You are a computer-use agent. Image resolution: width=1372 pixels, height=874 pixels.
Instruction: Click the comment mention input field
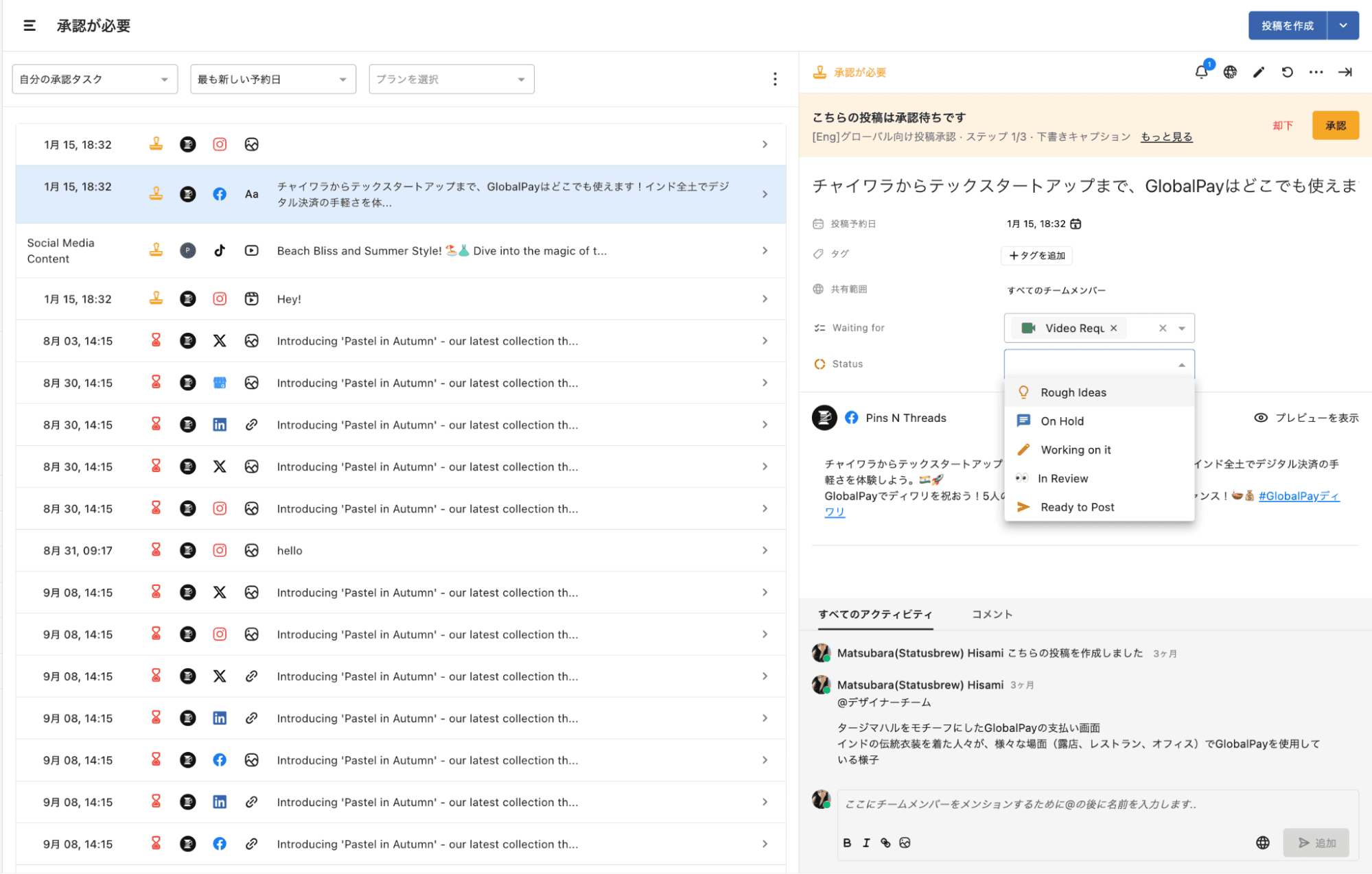coord(1097,804)
